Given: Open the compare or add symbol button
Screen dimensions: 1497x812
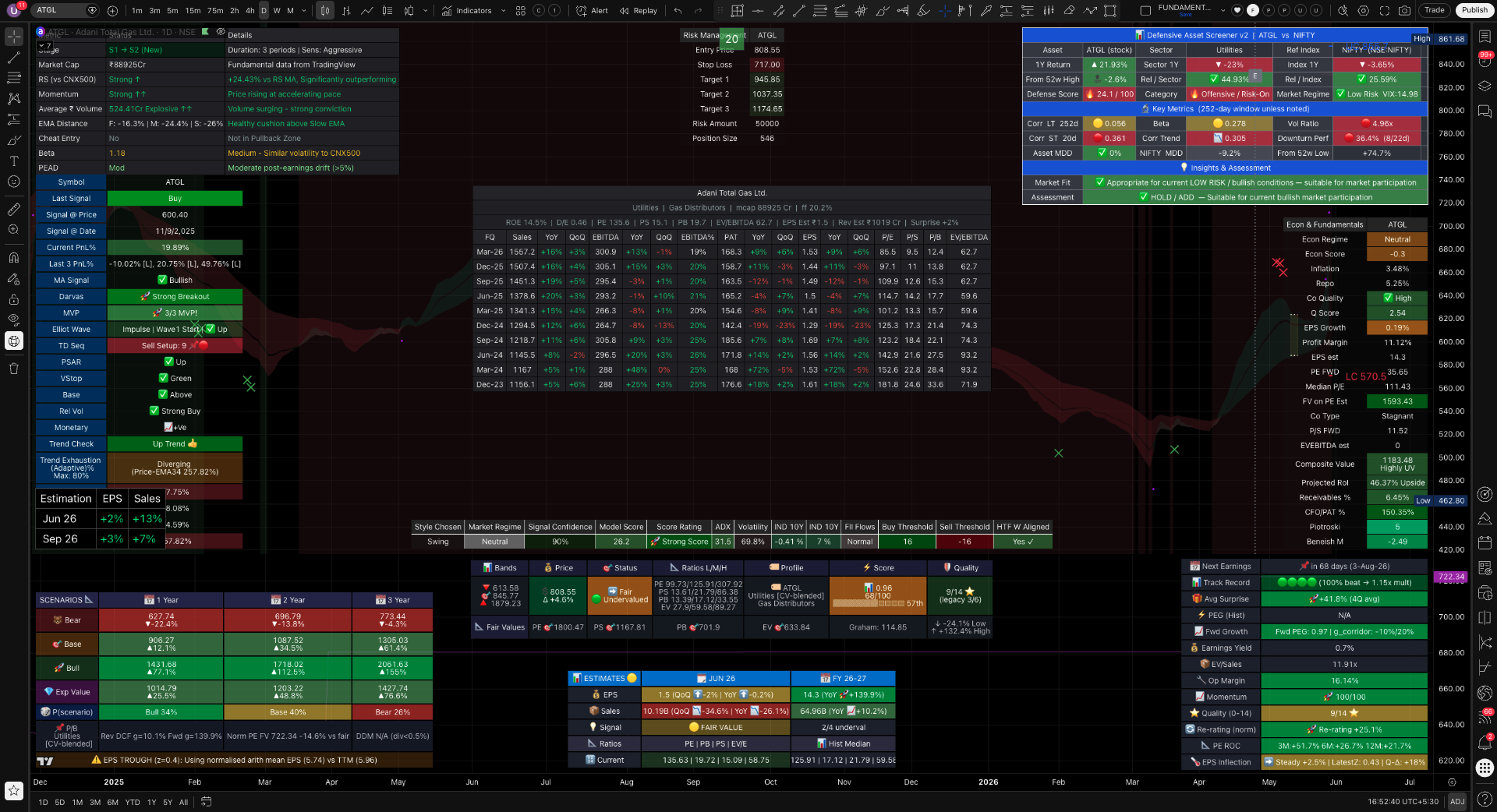Looking at the screenshot, I should click(112, 11).
